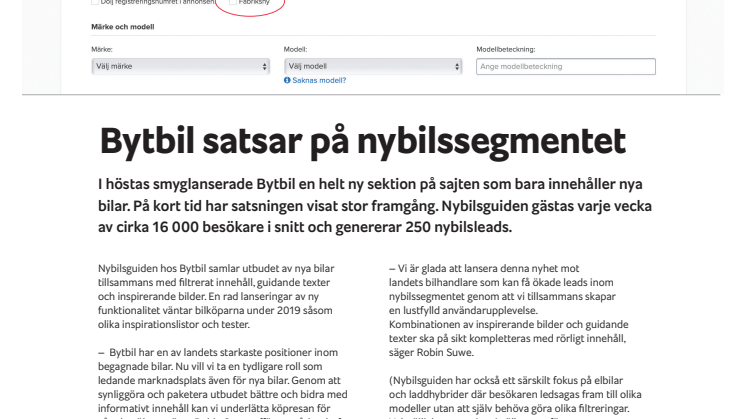Select the info icon beside Saknas modell?
The width and height of the screenshot is (746, 419).
click(x=287, y=80)
